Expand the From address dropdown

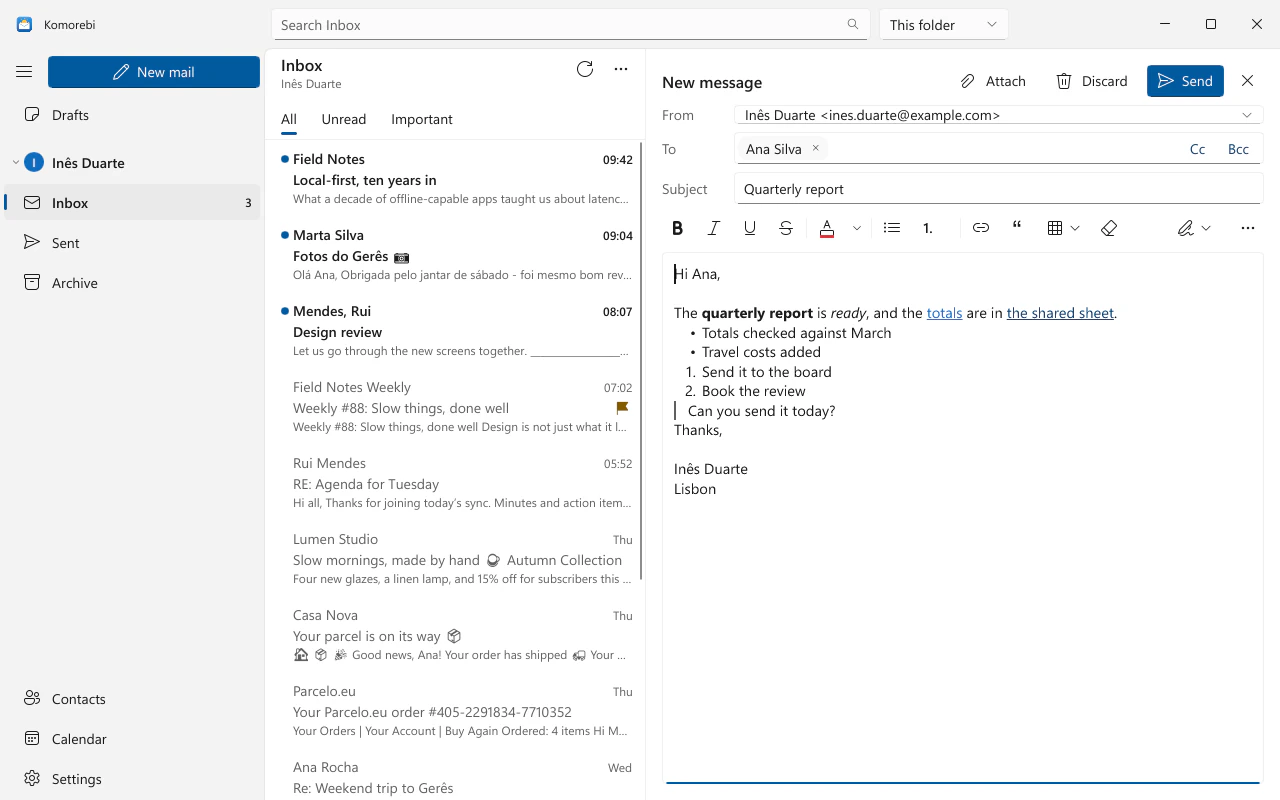coord(1247,115)
